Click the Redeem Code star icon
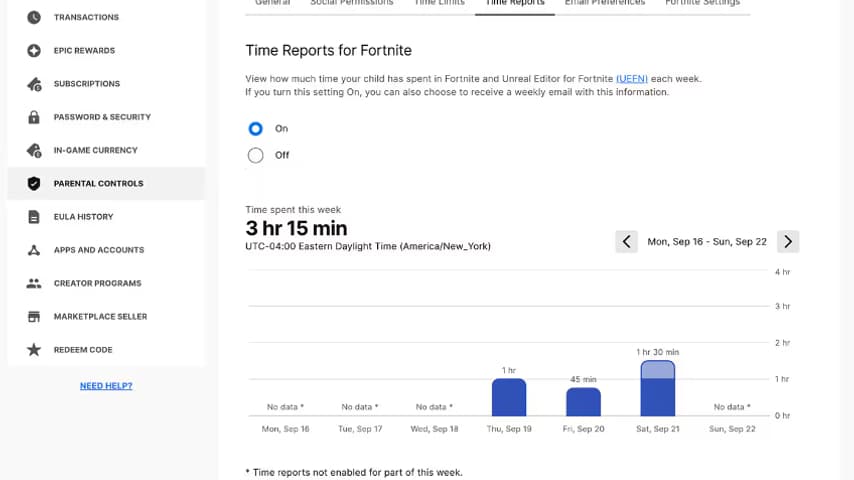 pos(34,350)
